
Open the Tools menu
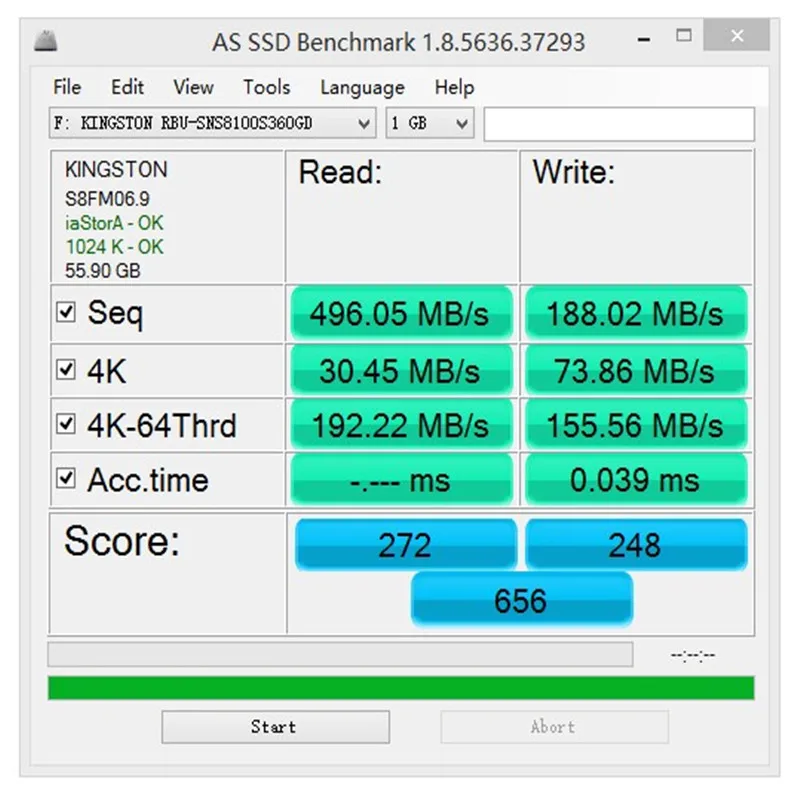point(266,87)
